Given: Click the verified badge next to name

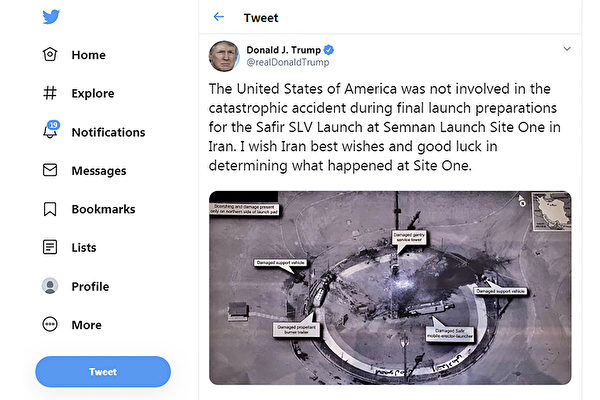Looking at the screenshot, I should [x=329, y=49].
